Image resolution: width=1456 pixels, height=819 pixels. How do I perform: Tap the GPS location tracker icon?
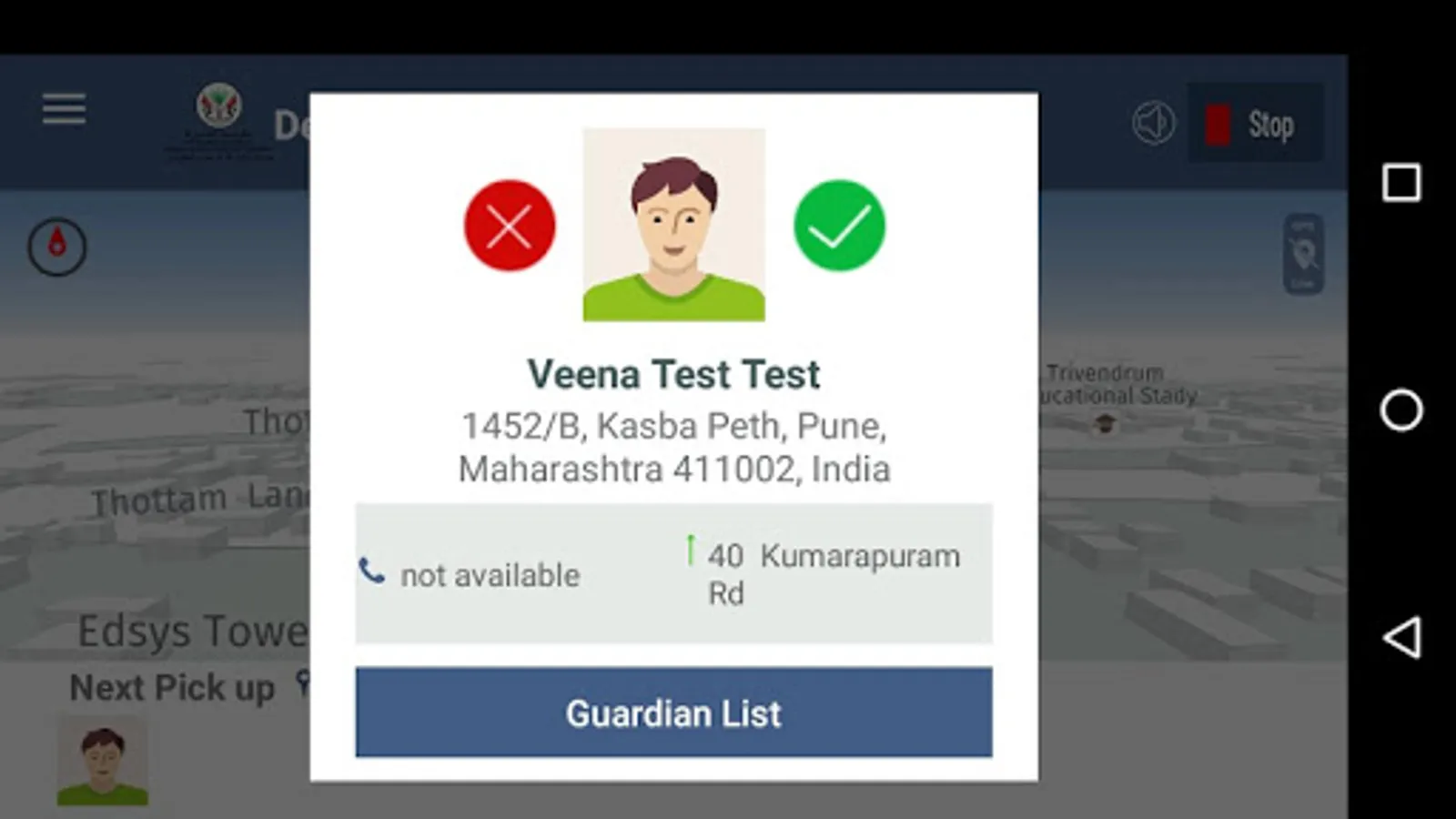1303,255
